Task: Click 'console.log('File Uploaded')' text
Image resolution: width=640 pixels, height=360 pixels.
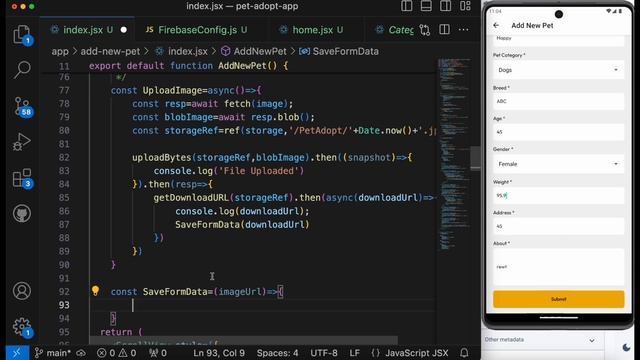Action: pos(229,171)
